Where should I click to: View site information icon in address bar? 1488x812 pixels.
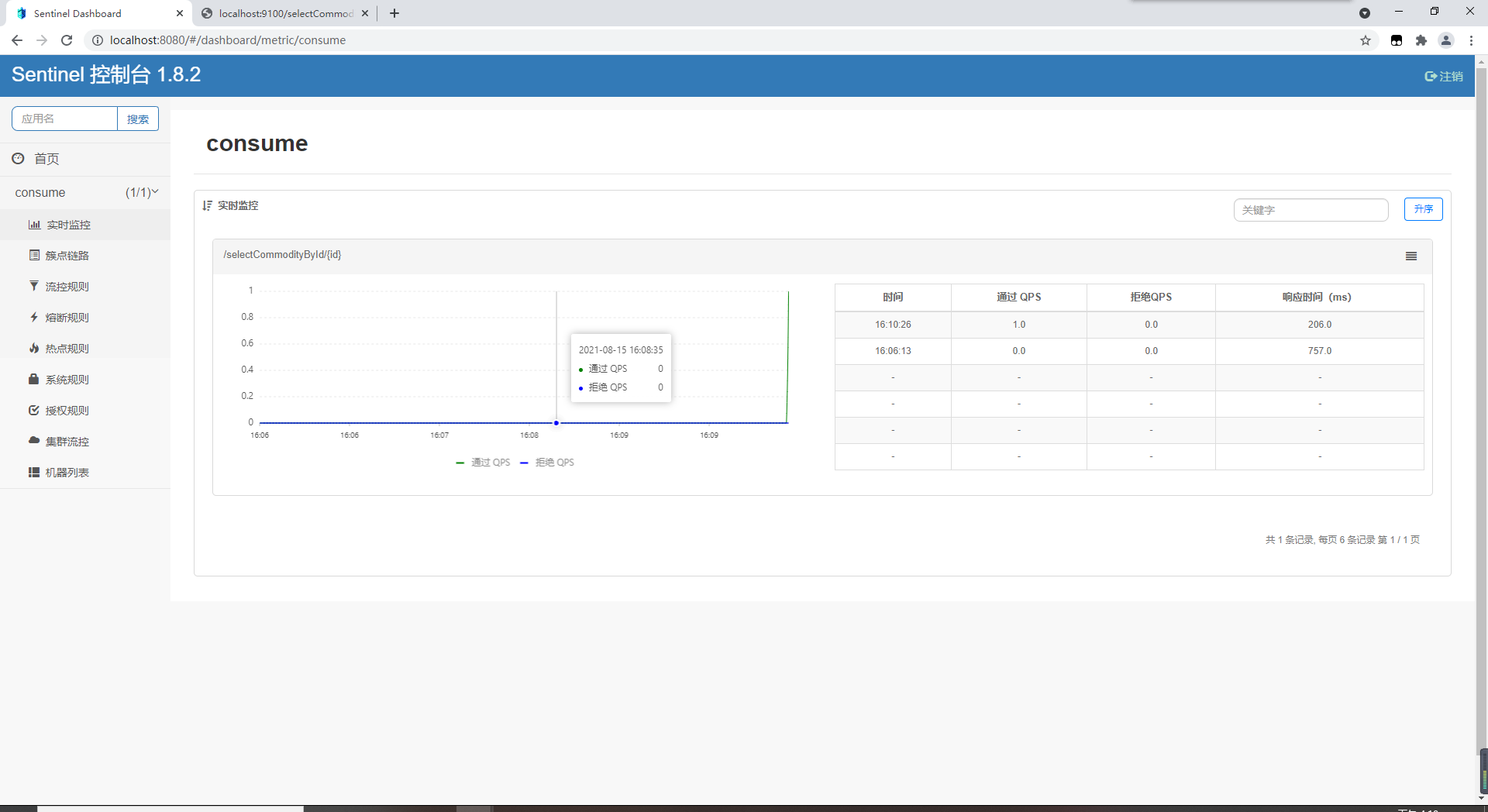click(98, 40)
